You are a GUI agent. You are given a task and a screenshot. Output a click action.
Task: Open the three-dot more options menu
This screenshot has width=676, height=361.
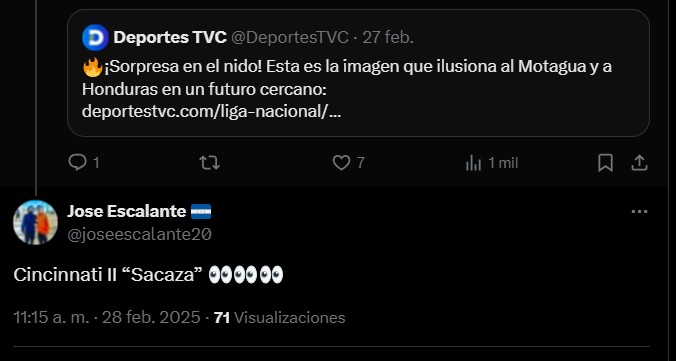click(639, 212)
